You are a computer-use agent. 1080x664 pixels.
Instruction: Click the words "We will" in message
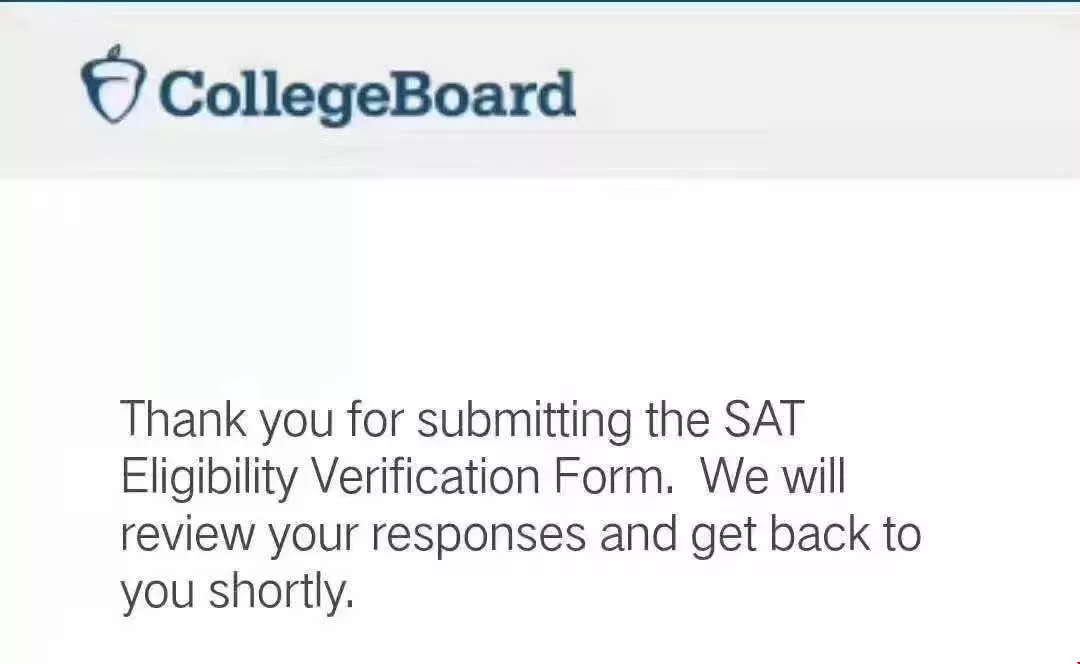[773, 475]
